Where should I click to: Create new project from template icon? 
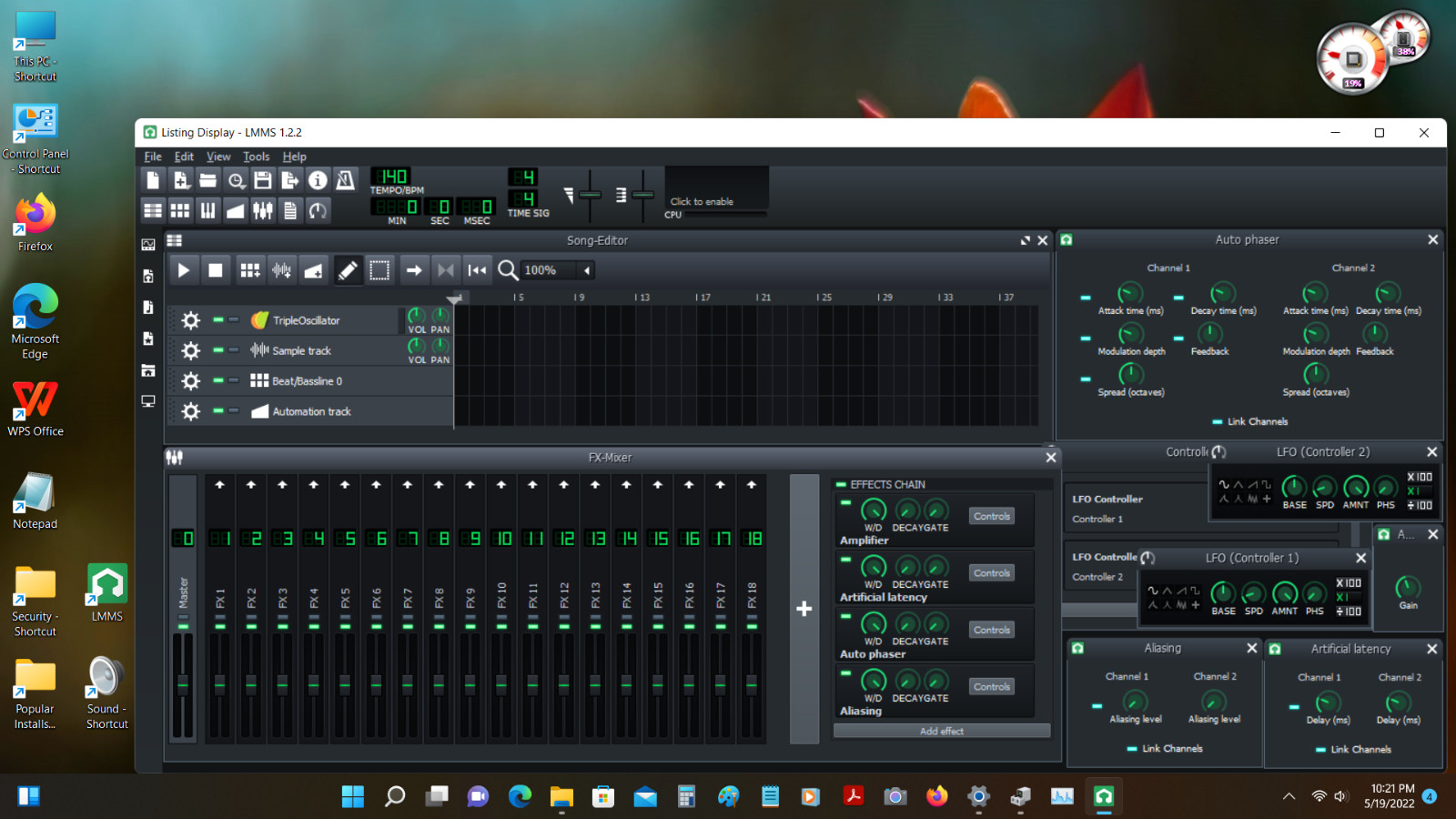[180, 180]
